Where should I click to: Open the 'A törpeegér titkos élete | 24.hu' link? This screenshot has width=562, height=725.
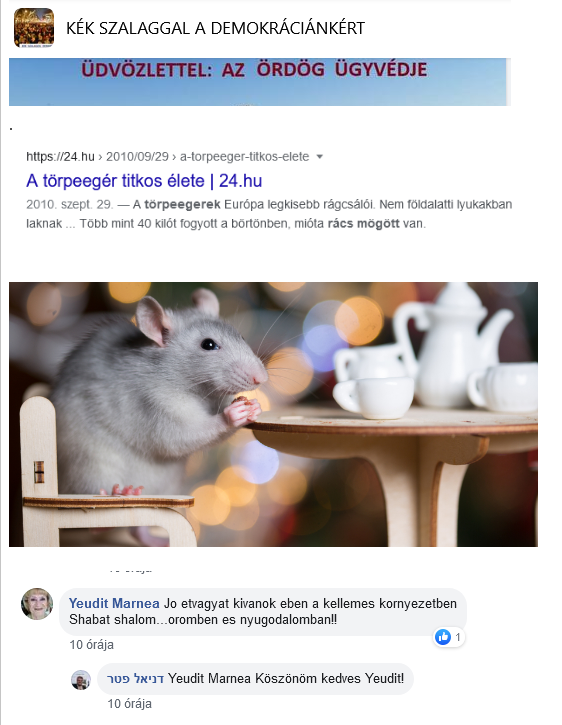[x=144, y=181]
